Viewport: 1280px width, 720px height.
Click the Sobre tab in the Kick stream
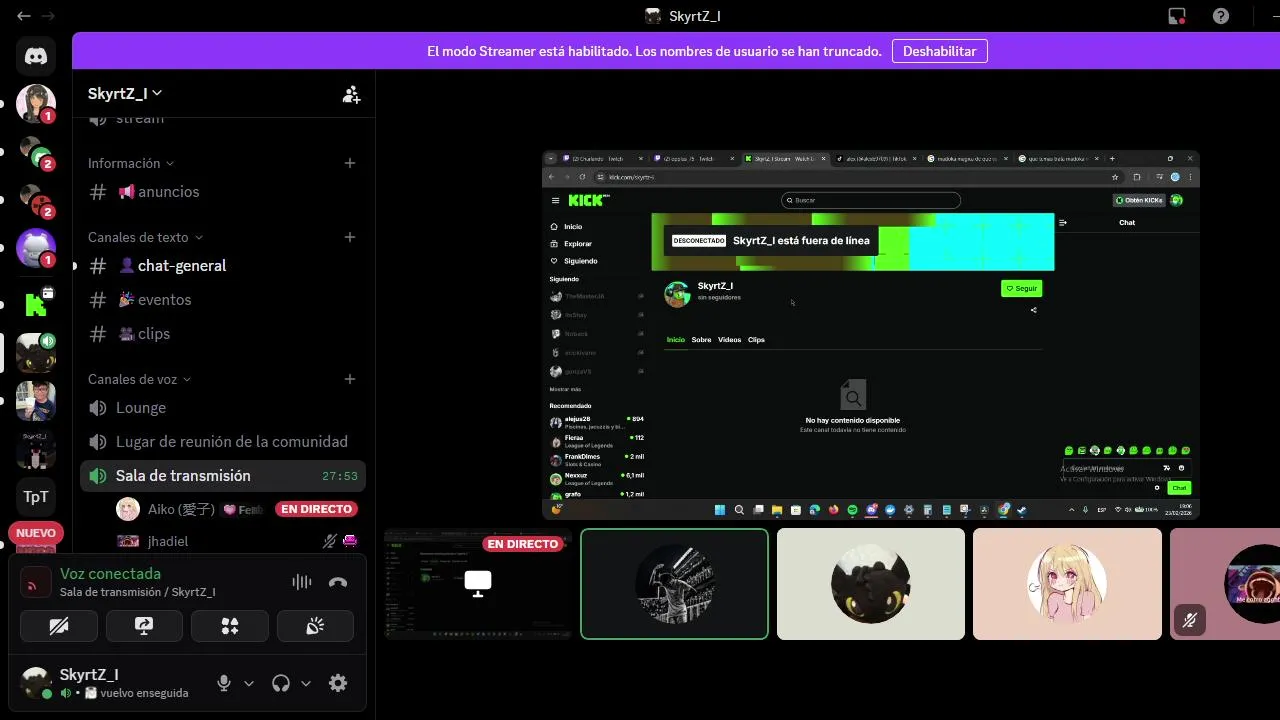coord(701,340)
